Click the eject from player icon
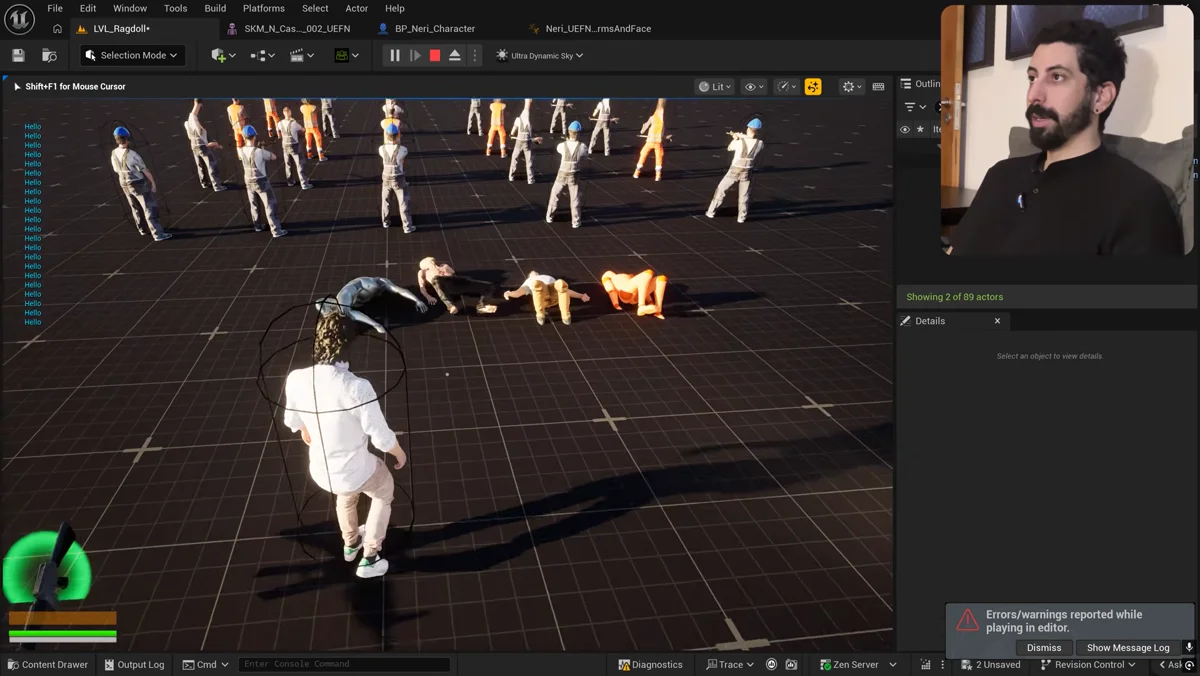This screenshot has height=676, width=1200. pos(455,56)
